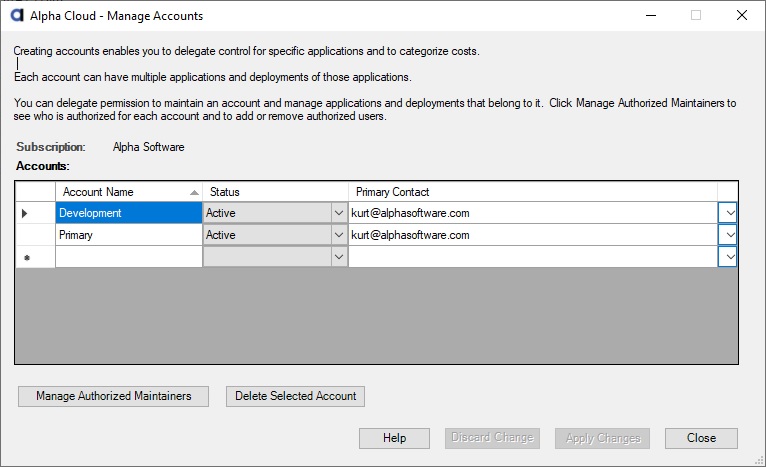Select the Primary row header cell
Viewport: 766px width, 467px height.
tap(35, 235)
